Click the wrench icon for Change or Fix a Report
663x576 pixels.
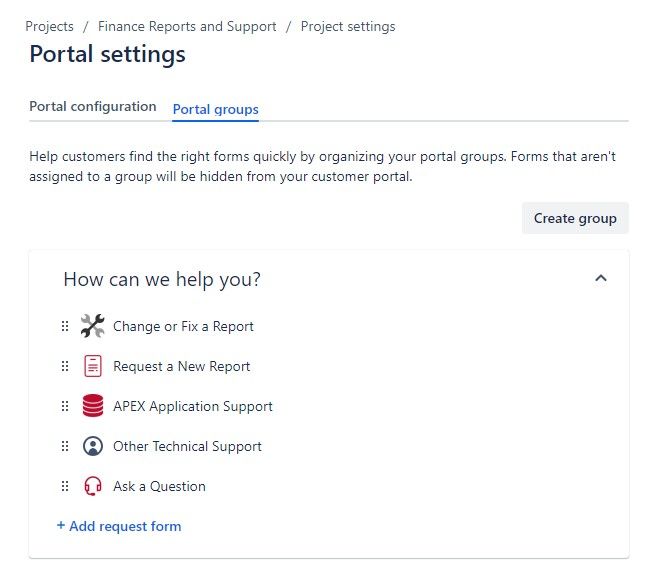point(92,326)
